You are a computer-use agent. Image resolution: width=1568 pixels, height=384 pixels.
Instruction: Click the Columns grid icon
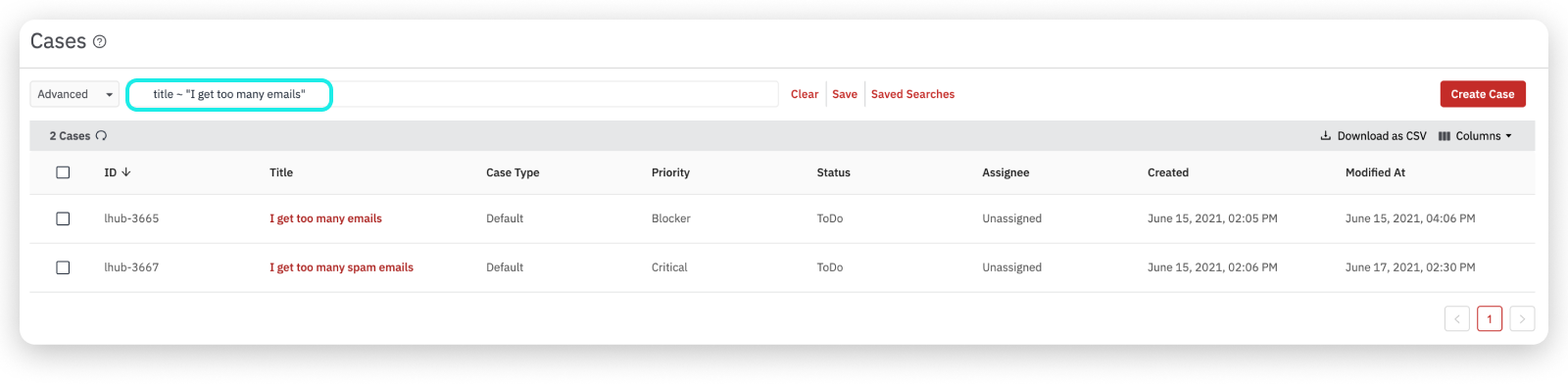1444,136
